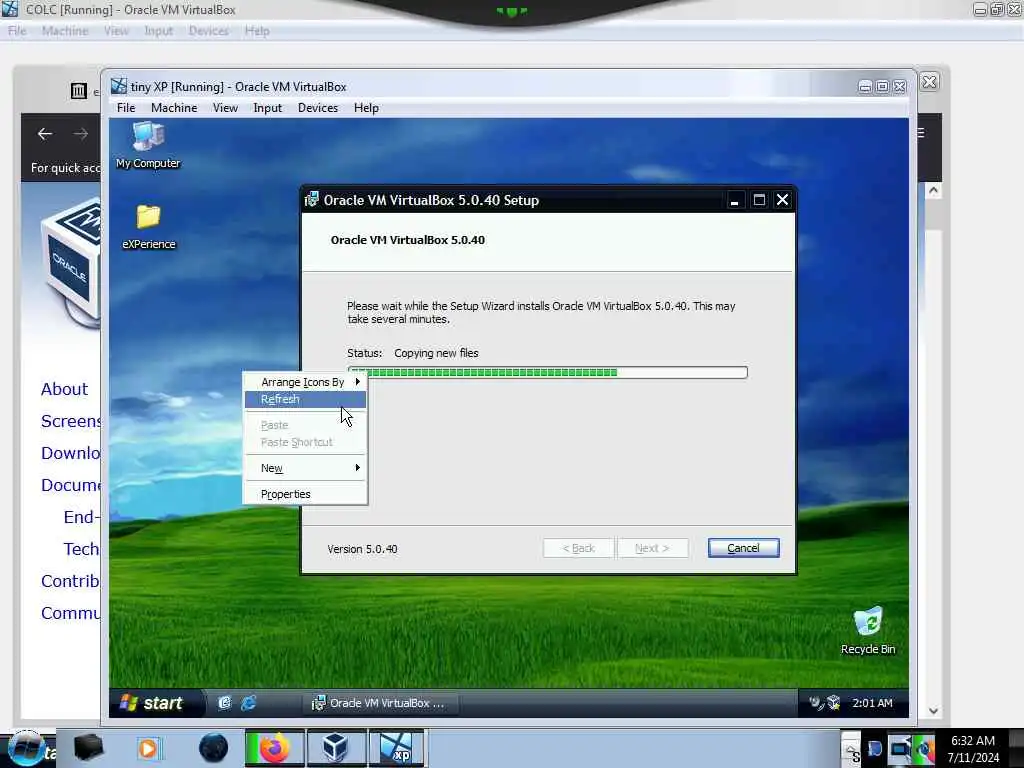Viewport: 1024px width, 768px height.
Task: Open View menu of tiny XP window
Action: [x=225, y=108]
